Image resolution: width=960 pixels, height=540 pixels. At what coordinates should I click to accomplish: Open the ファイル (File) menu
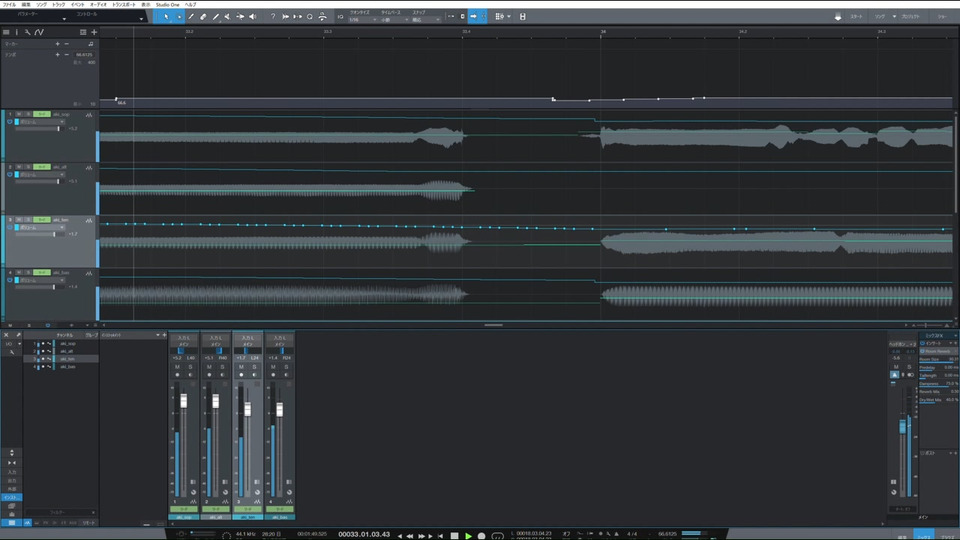(9, 5)
